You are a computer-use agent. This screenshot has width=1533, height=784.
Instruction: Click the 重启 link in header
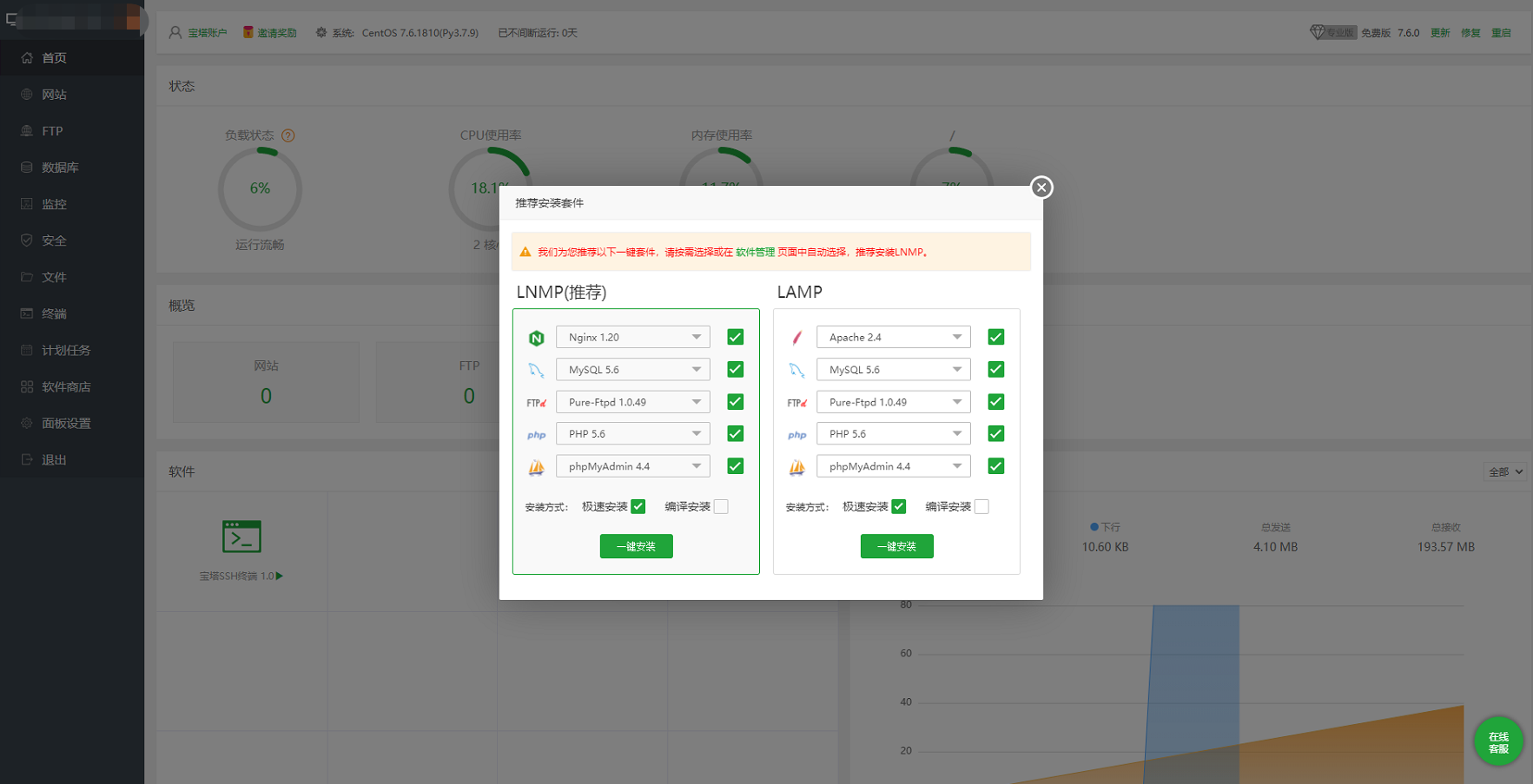coord(1501,32)
